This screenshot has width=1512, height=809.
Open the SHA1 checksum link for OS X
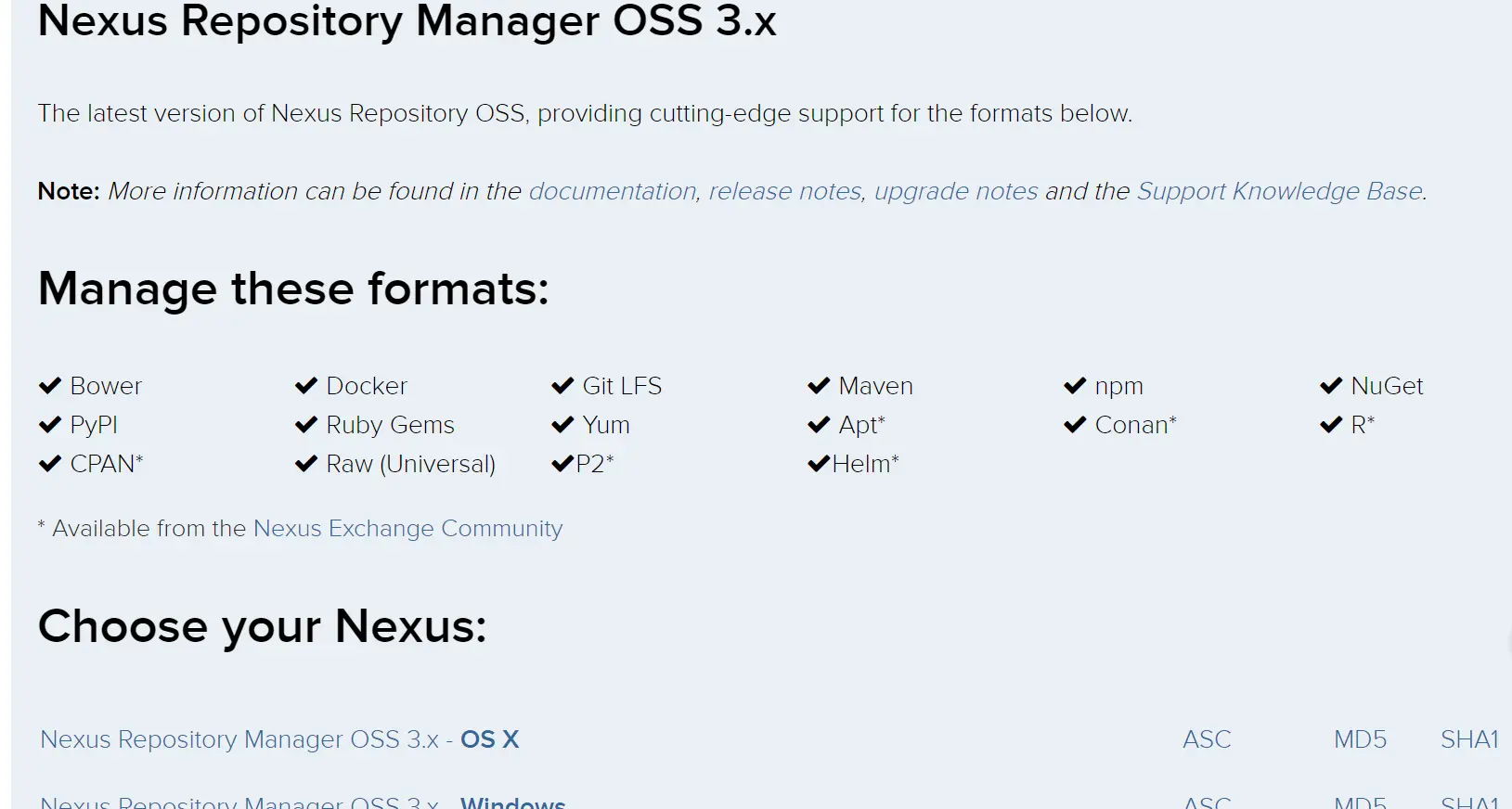(1469, 739)
